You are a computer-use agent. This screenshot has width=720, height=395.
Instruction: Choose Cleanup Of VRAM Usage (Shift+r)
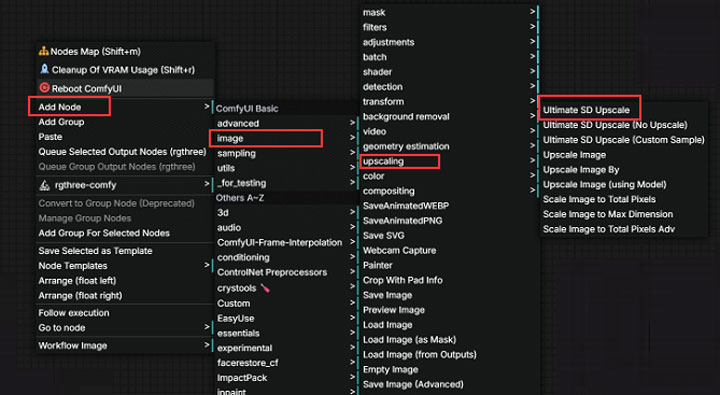(124, 70)
